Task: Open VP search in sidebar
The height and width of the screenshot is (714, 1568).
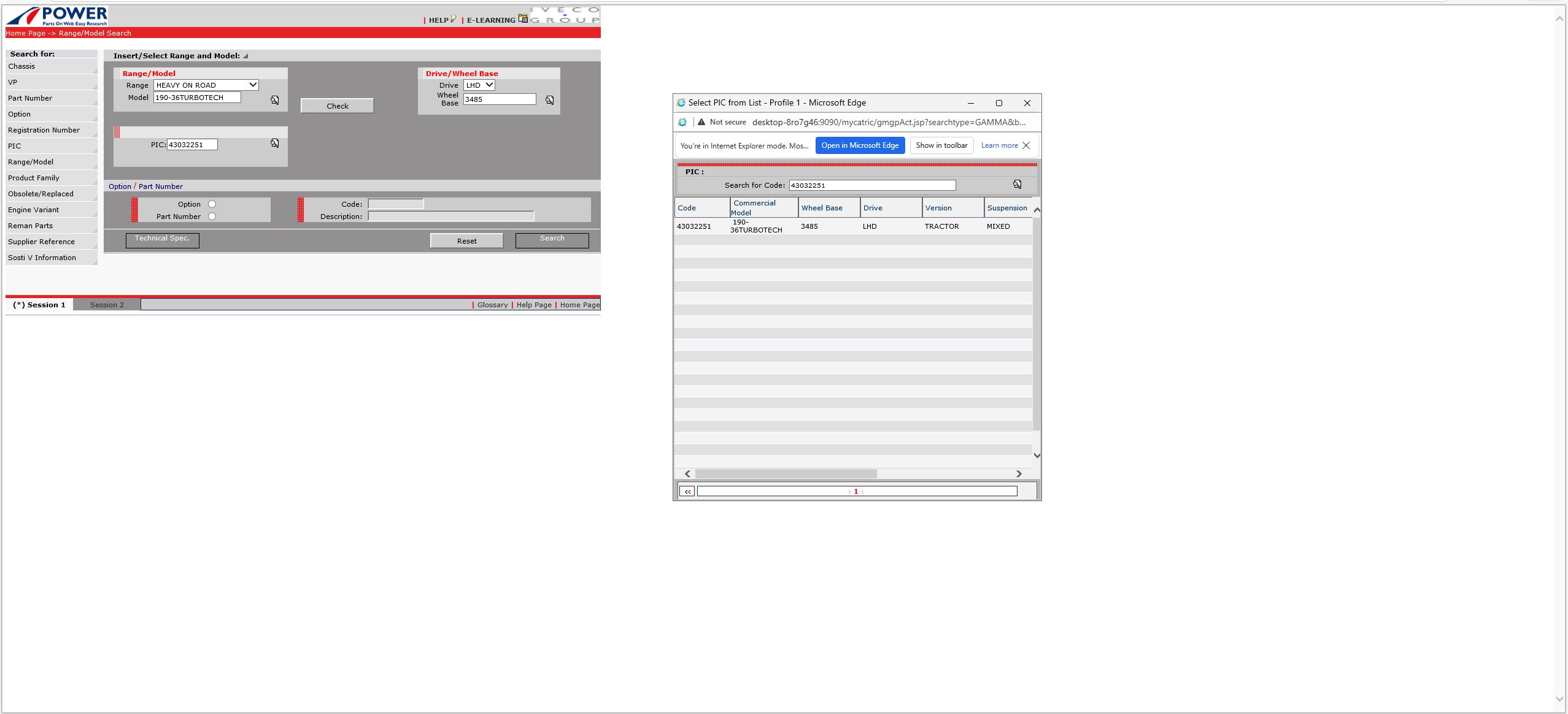Action: 52,82
